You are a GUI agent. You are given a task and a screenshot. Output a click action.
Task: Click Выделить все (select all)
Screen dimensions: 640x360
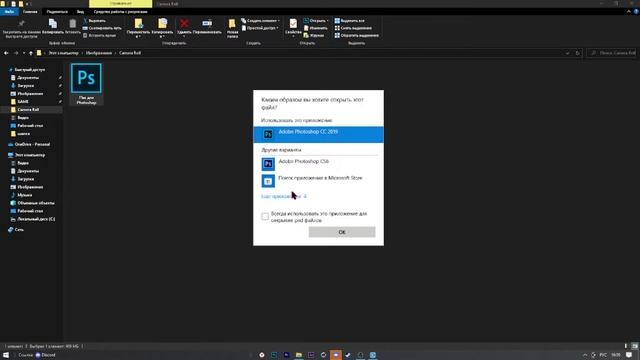coord(349,20)
